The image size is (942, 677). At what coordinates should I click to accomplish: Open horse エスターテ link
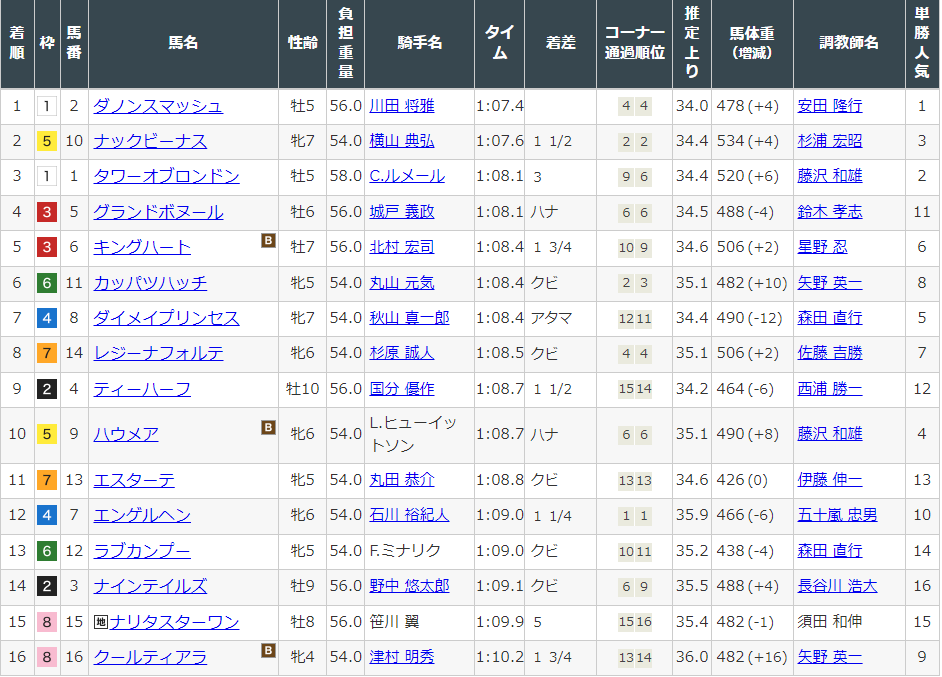click(134, 480)
